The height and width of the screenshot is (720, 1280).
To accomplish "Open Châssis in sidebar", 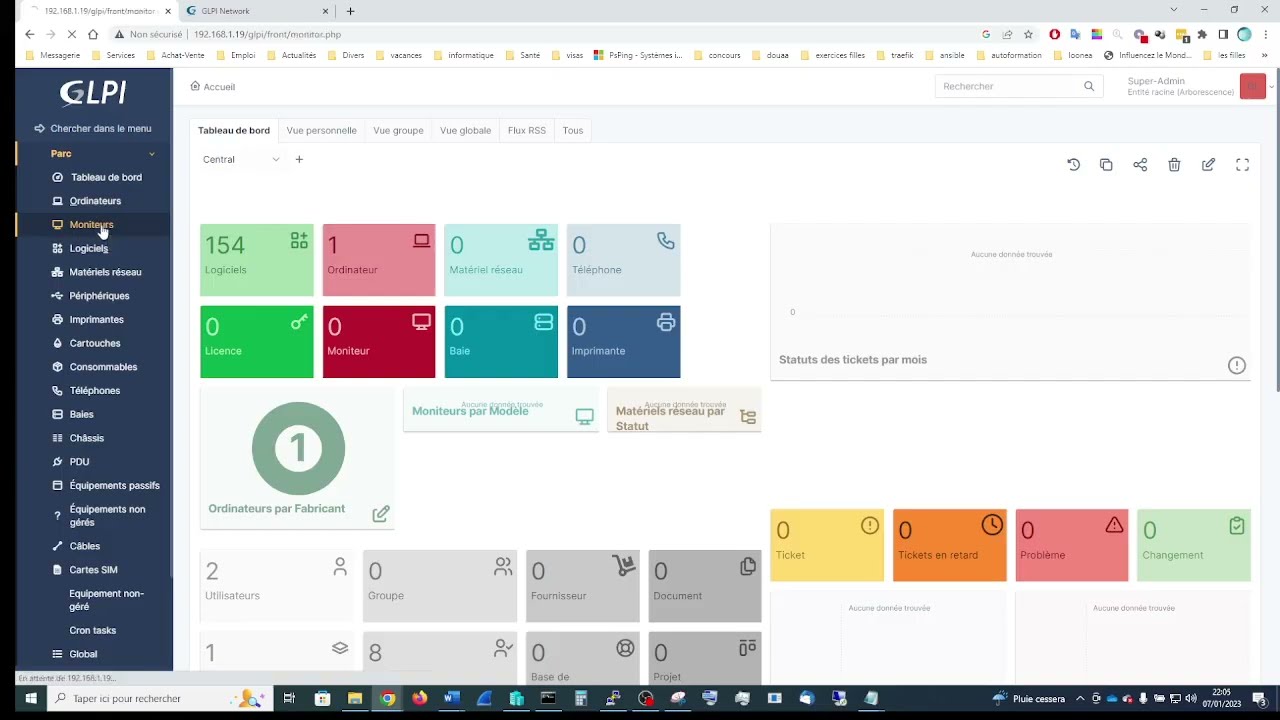I will click(x=78, y=438).
